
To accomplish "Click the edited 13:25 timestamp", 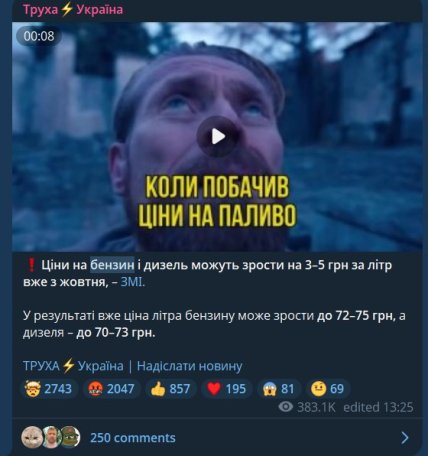I will pos(378,407).
